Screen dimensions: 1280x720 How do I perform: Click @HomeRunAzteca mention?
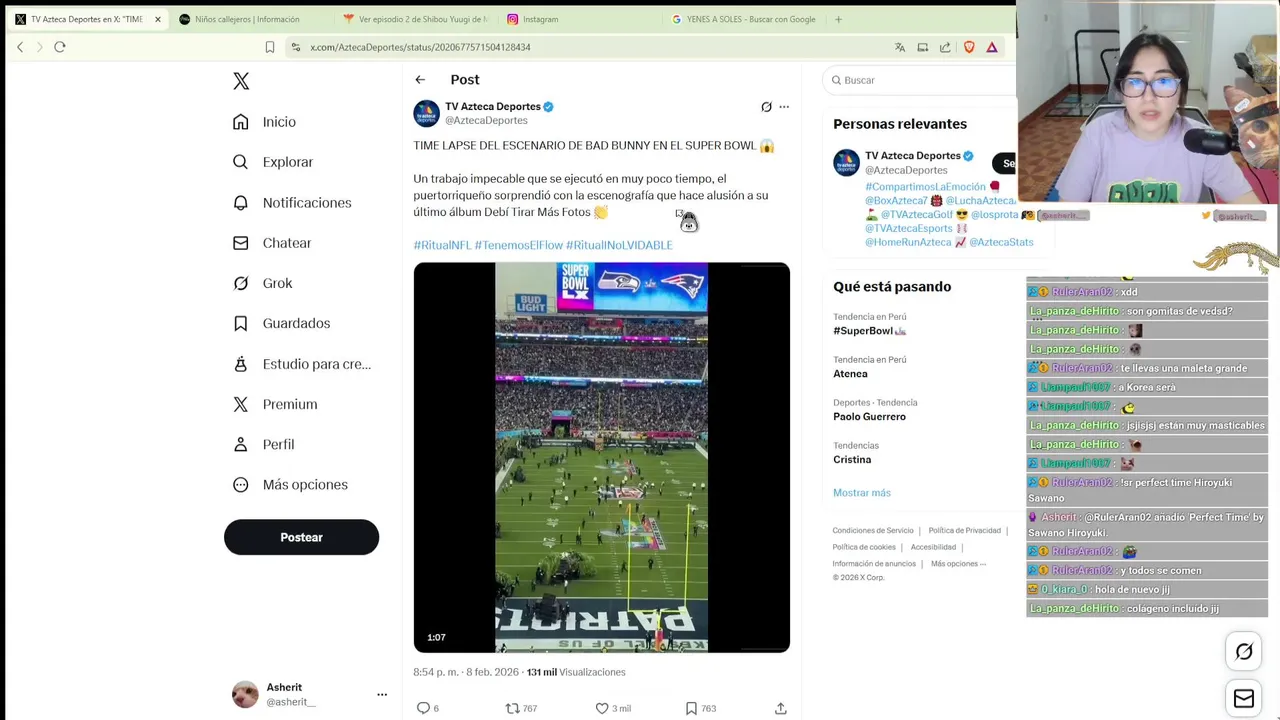(x=908, y=242)
